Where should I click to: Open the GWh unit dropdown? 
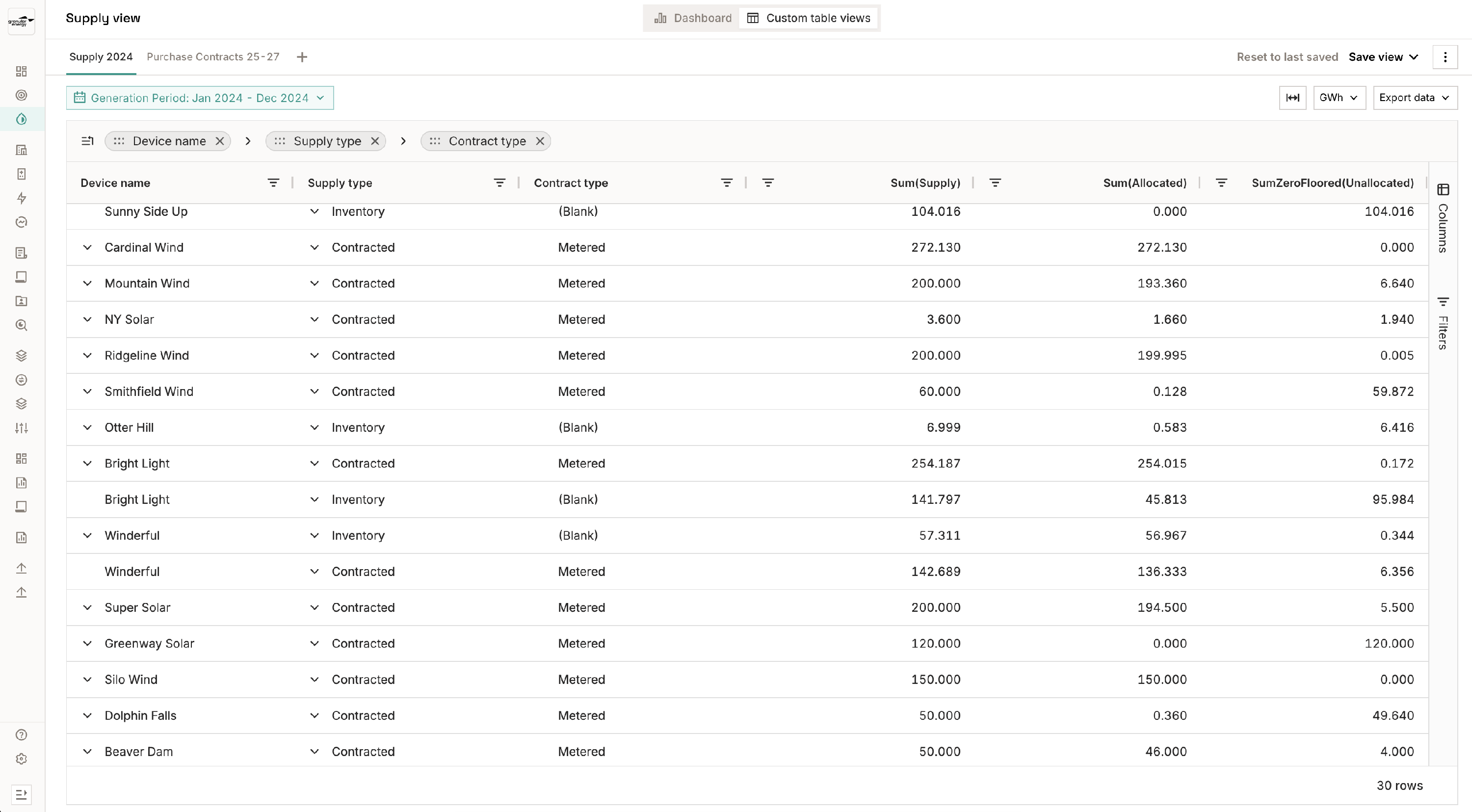[1339, 98]
